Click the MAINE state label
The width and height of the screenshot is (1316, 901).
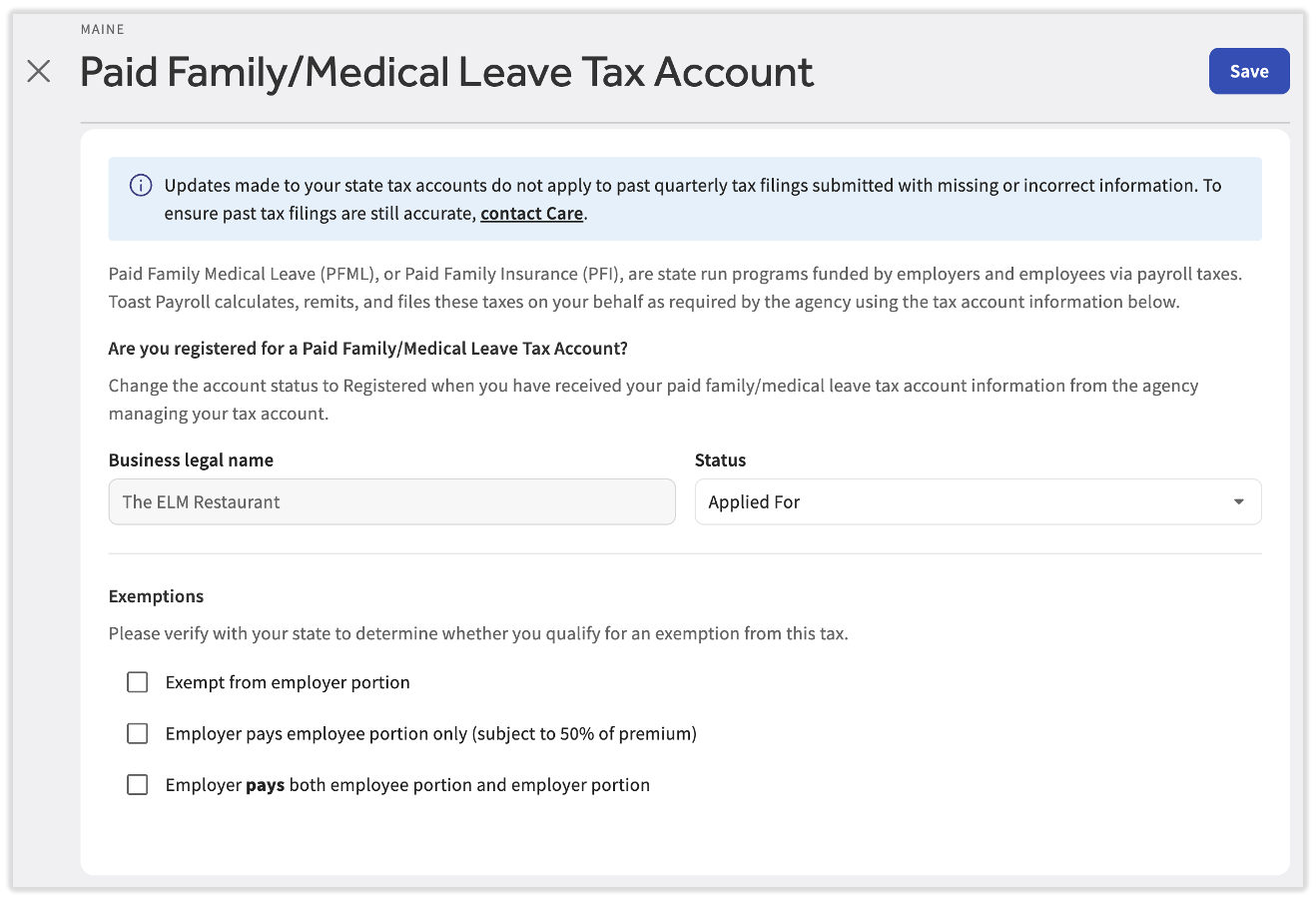pos(103,29)
